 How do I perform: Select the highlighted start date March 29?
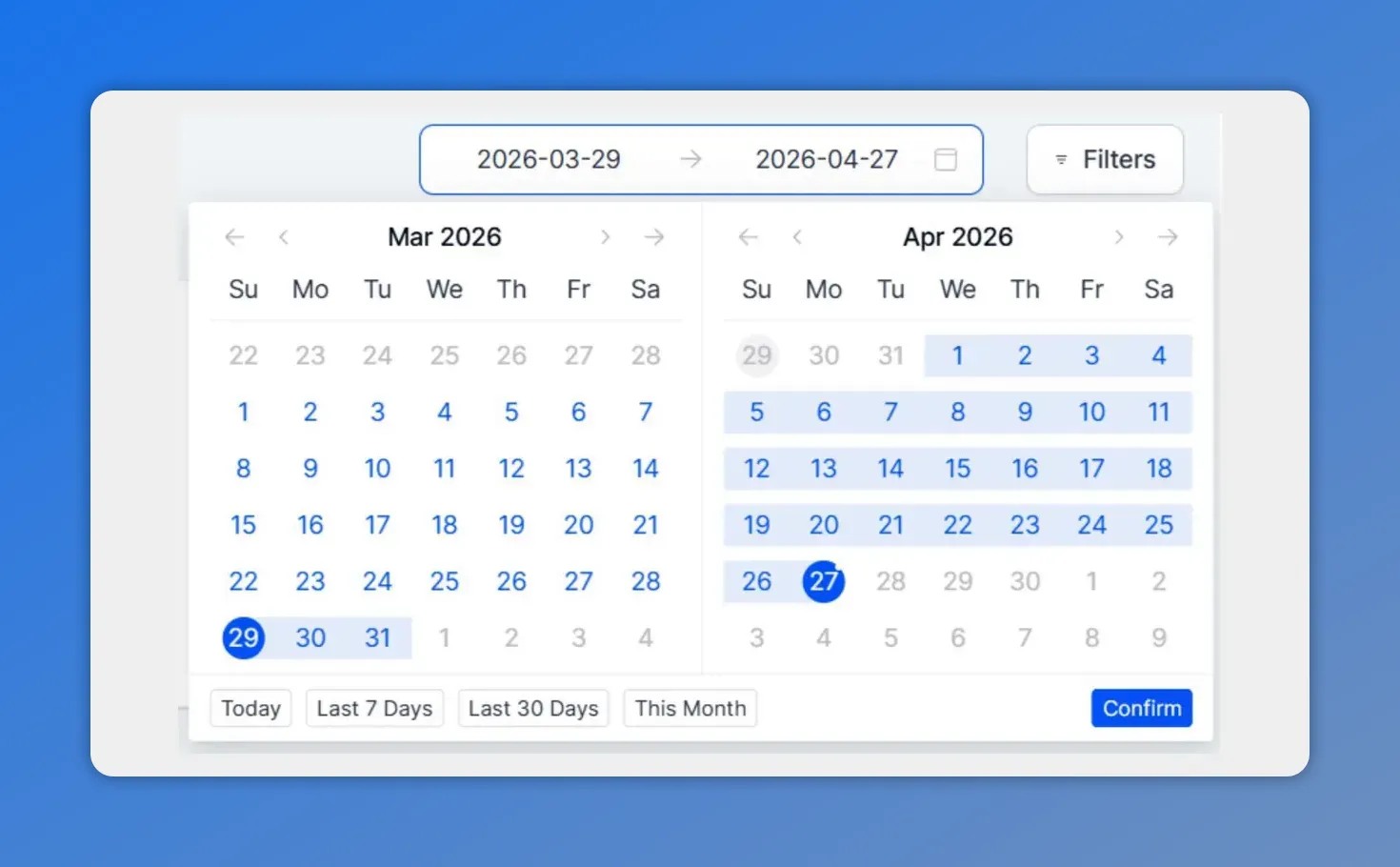coord(243,638)
